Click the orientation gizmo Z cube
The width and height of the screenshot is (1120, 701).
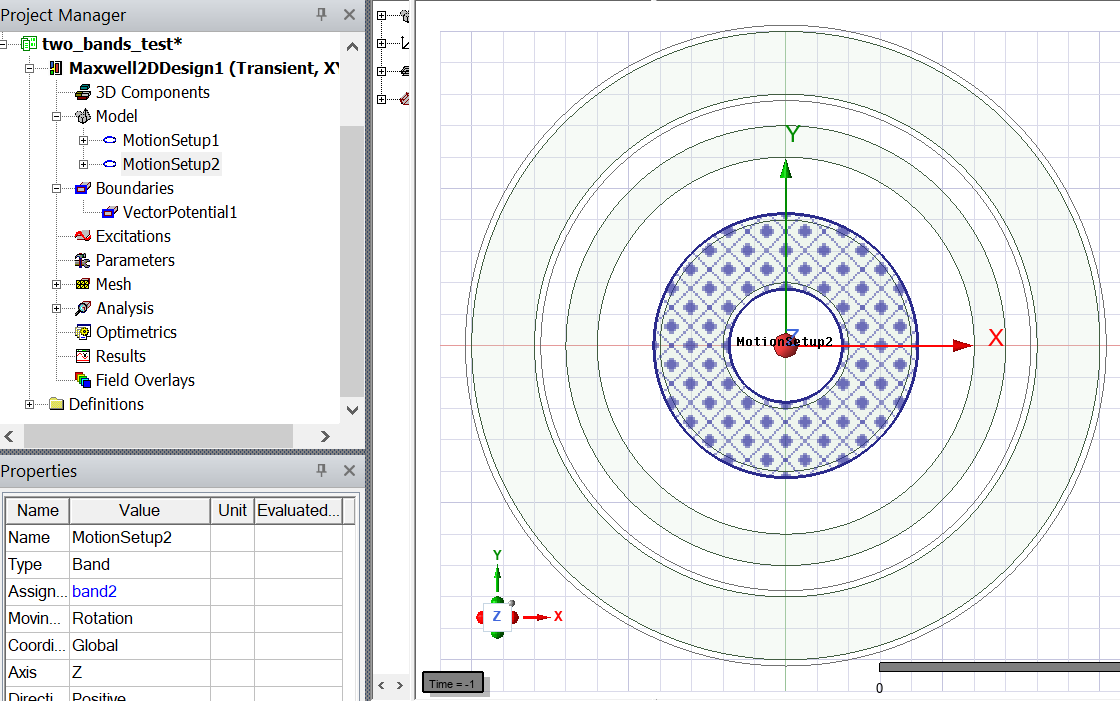click(497, 617)
